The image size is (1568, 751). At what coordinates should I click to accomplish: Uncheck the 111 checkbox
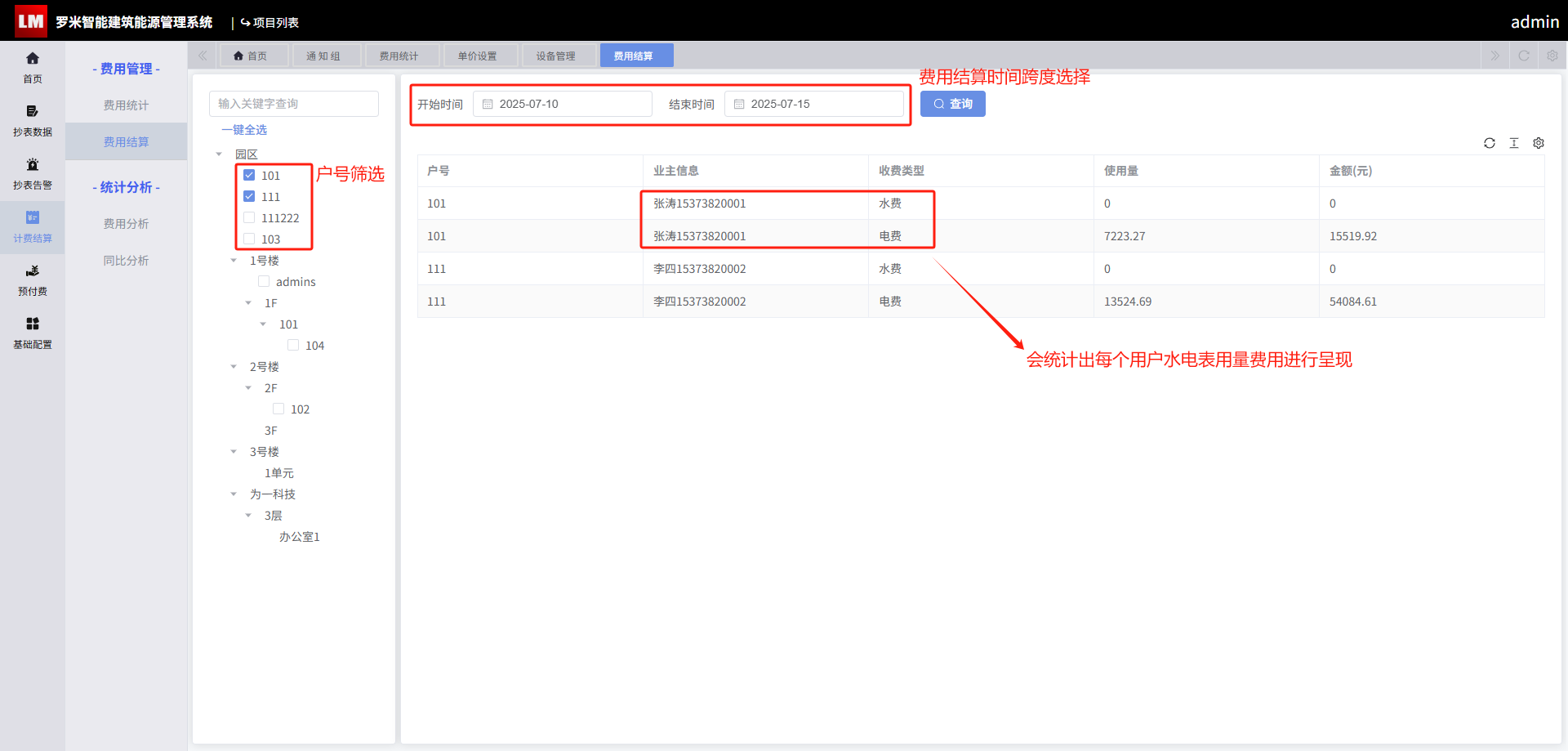pos(249,196)
